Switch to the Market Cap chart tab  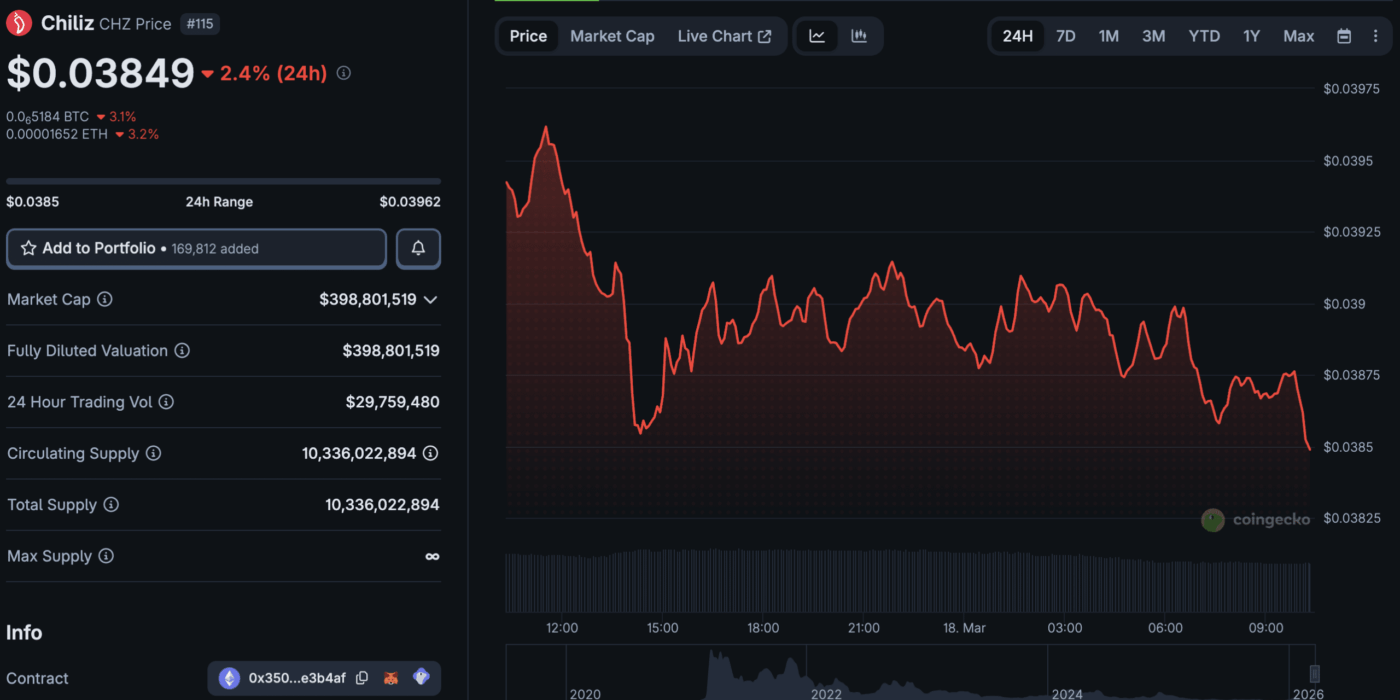click(612, 36)
